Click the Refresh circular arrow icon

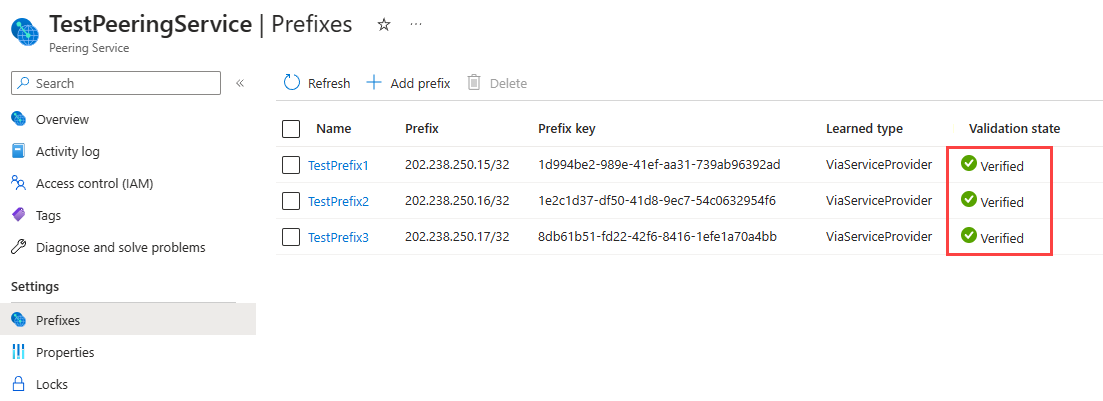(292, 83)
